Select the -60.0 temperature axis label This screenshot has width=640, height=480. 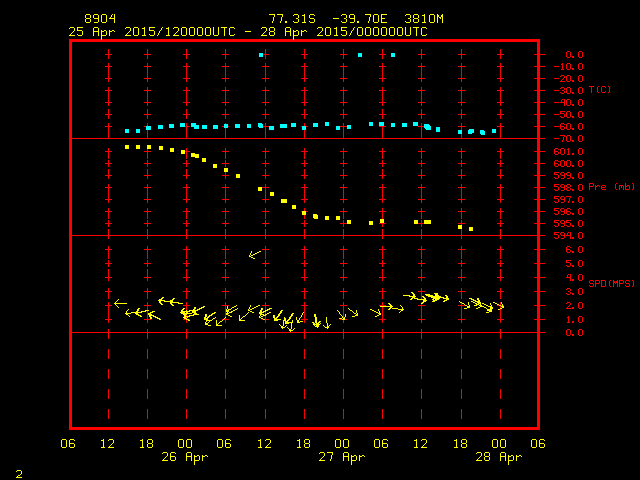coord(569,127)
